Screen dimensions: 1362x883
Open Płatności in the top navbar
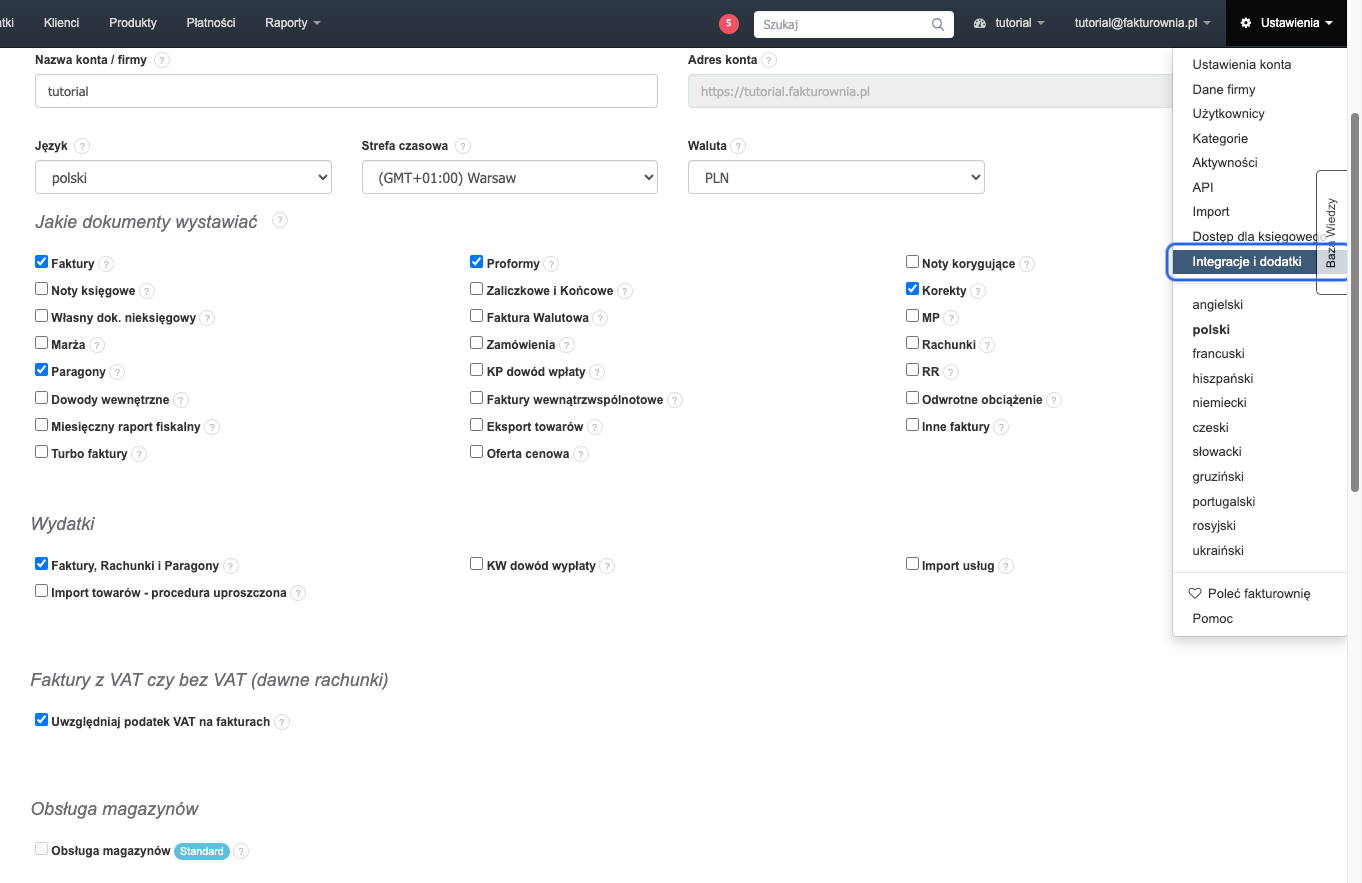click(x=211, y=23)
